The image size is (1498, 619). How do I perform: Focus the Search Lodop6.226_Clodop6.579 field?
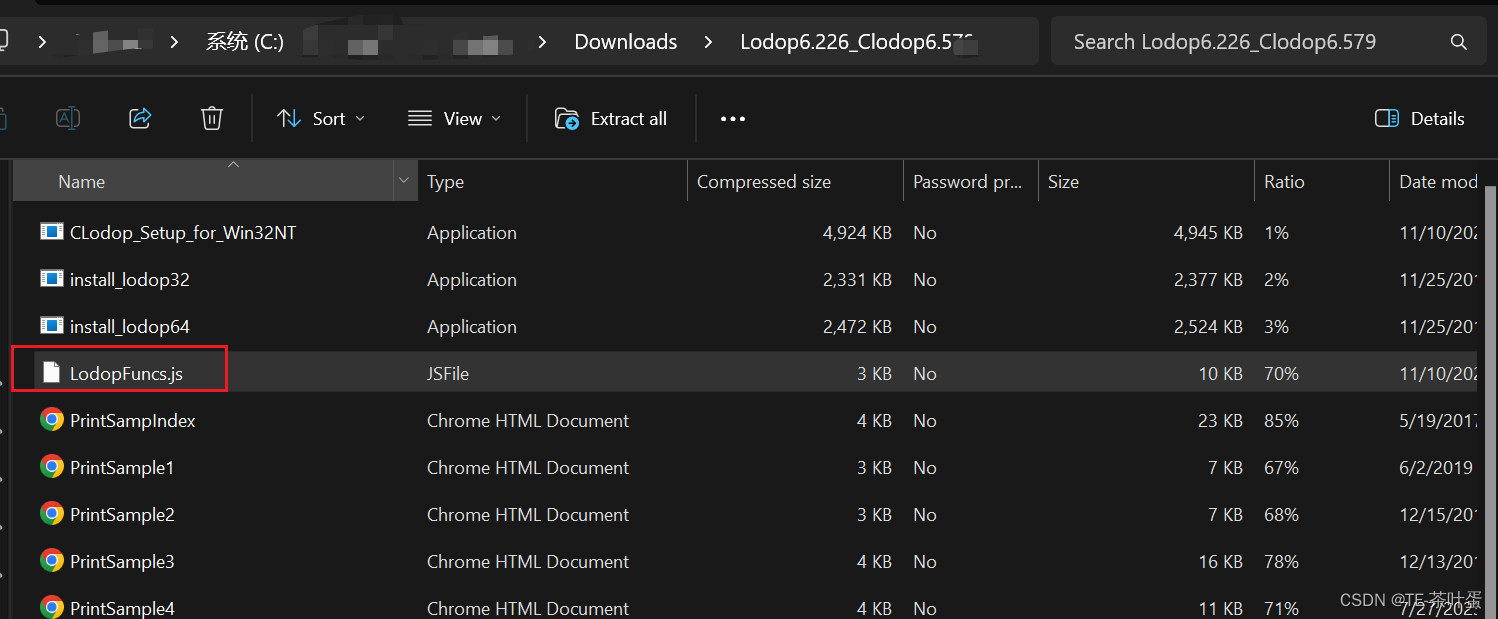click(x=1268, y=42)
